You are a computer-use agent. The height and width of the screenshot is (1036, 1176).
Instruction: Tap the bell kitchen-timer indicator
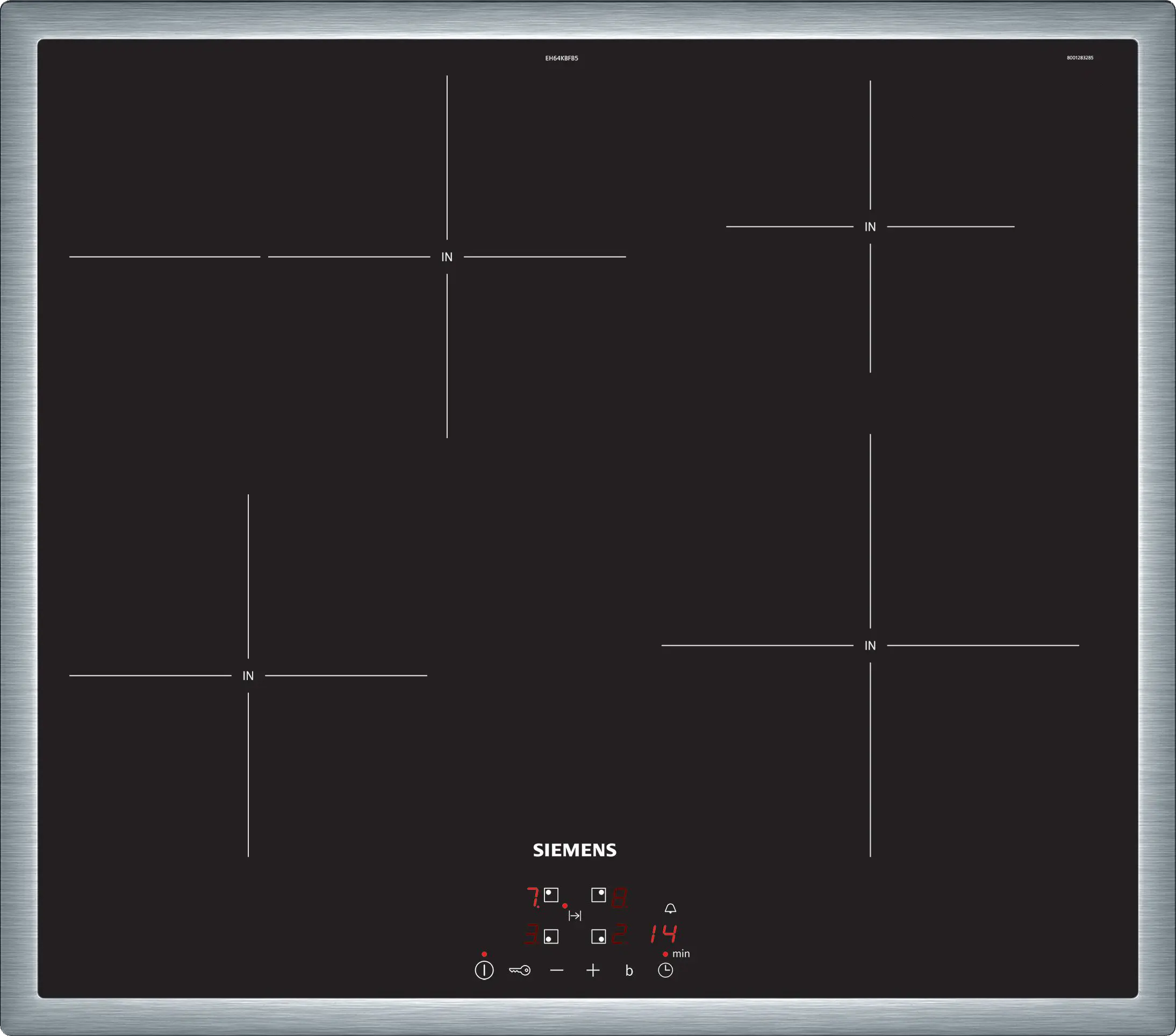click(x=670, y=908)
